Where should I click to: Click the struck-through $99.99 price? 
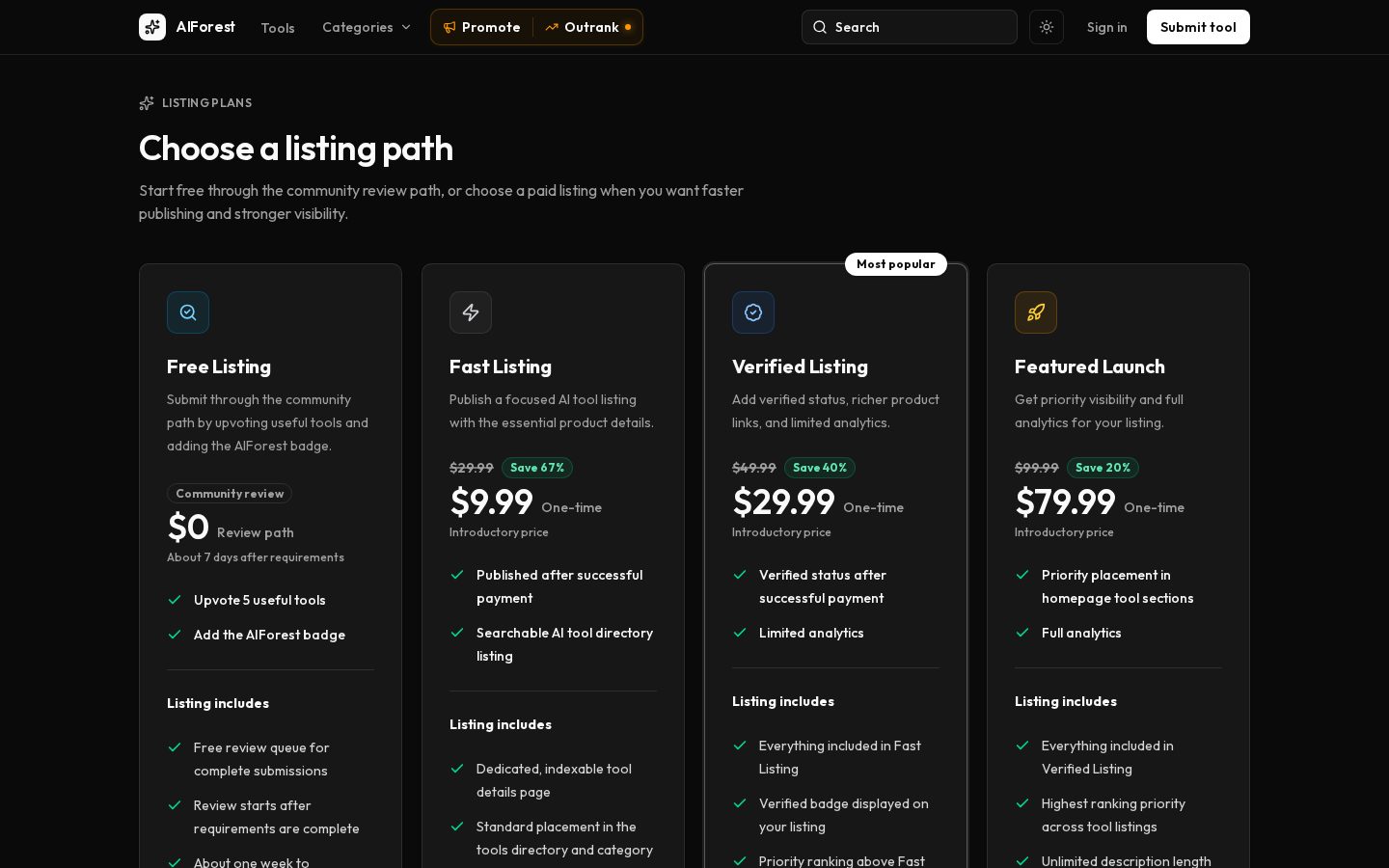(1037, 468)
